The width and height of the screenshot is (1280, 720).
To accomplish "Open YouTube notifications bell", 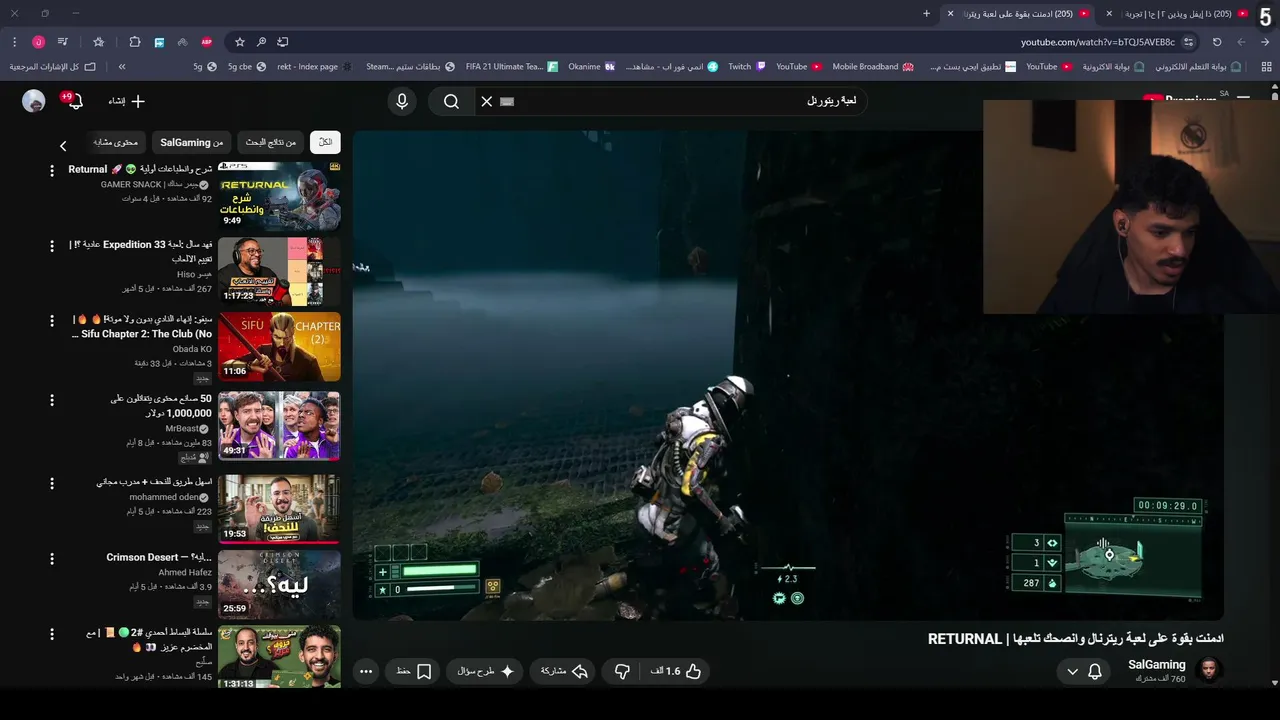I will pyautogui.click(x=74, y=101).
